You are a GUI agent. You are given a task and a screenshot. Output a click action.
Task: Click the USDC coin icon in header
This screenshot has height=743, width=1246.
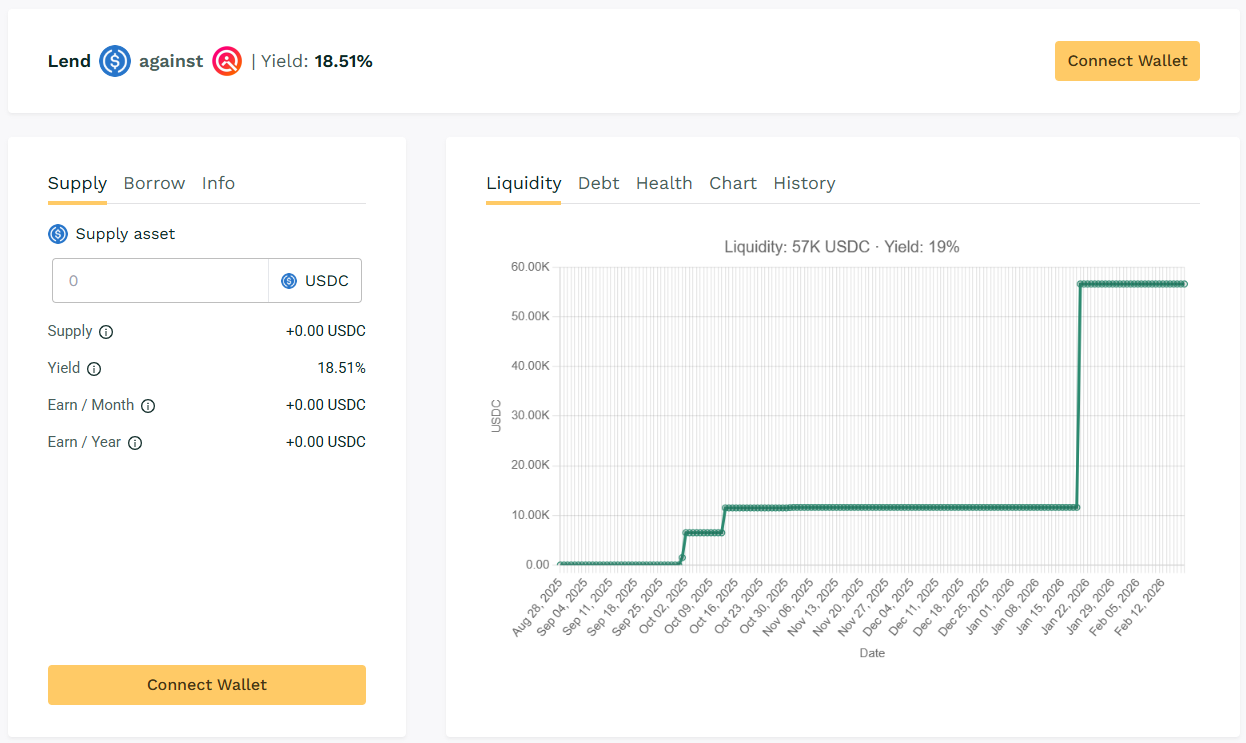pos(115,61)
